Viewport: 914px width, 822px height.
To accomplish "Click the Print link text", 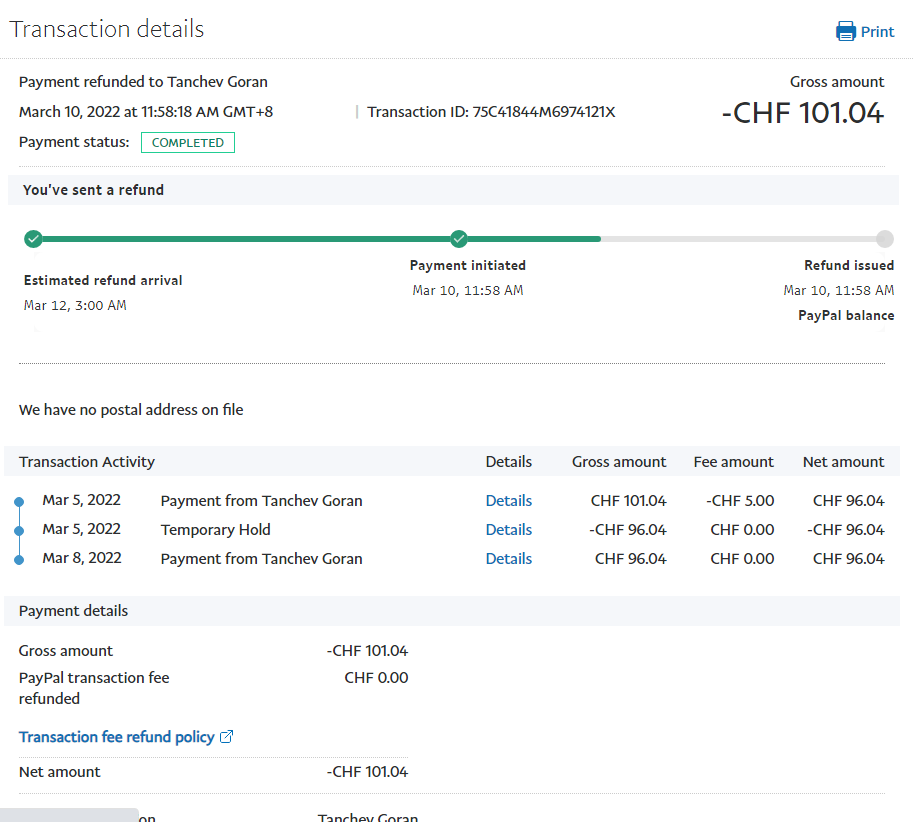I will 877,32.
